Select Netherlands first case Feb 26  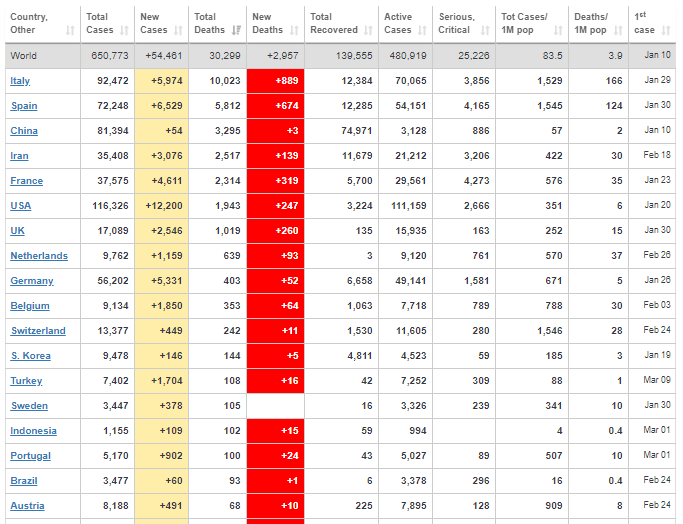657,255
